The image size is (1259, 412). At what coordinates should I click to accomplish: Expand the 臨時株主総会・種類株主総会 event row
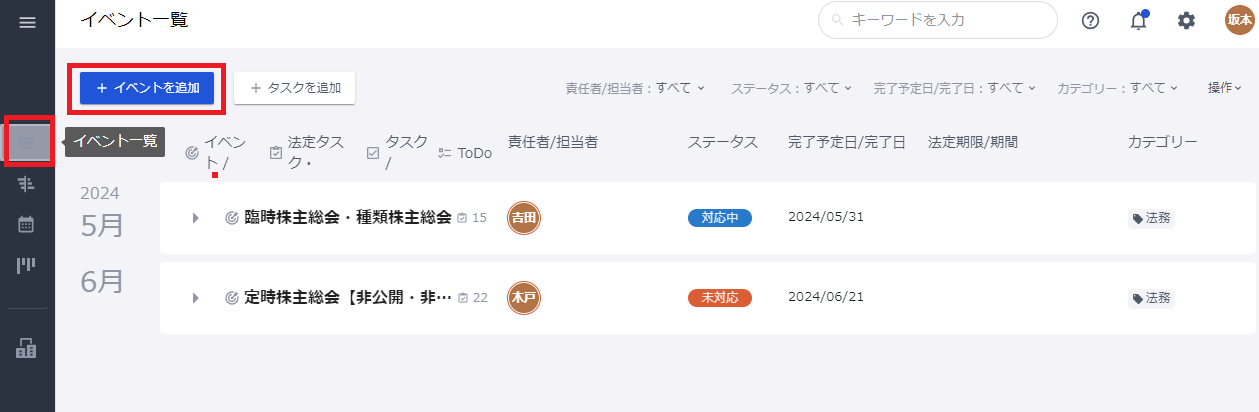click(196, 217)
